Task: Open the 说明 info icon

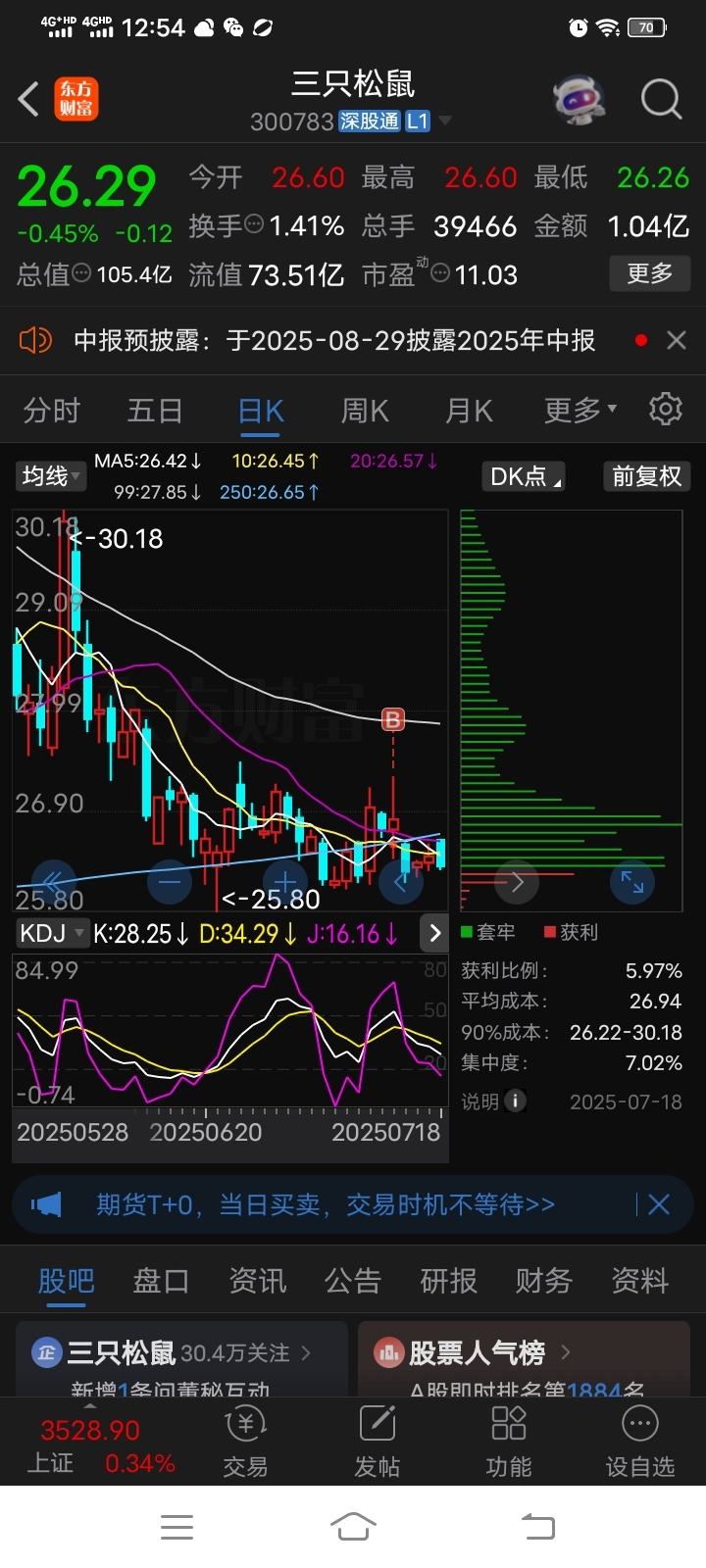Action: [x=515, y=1102]
